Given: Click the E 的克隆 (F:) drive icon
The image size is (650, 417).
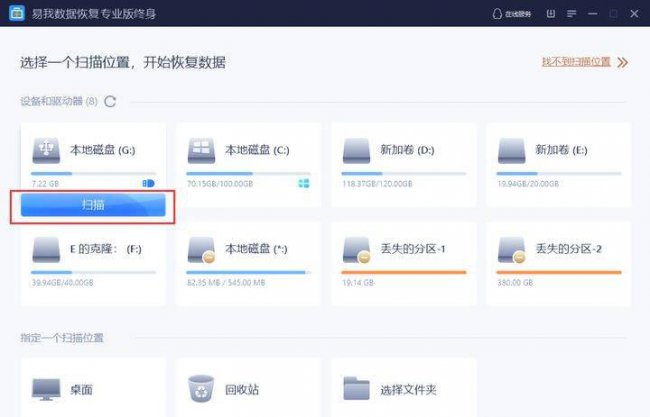Looking at the screenshot, I should pyautogui.click(x=46, y=250).
